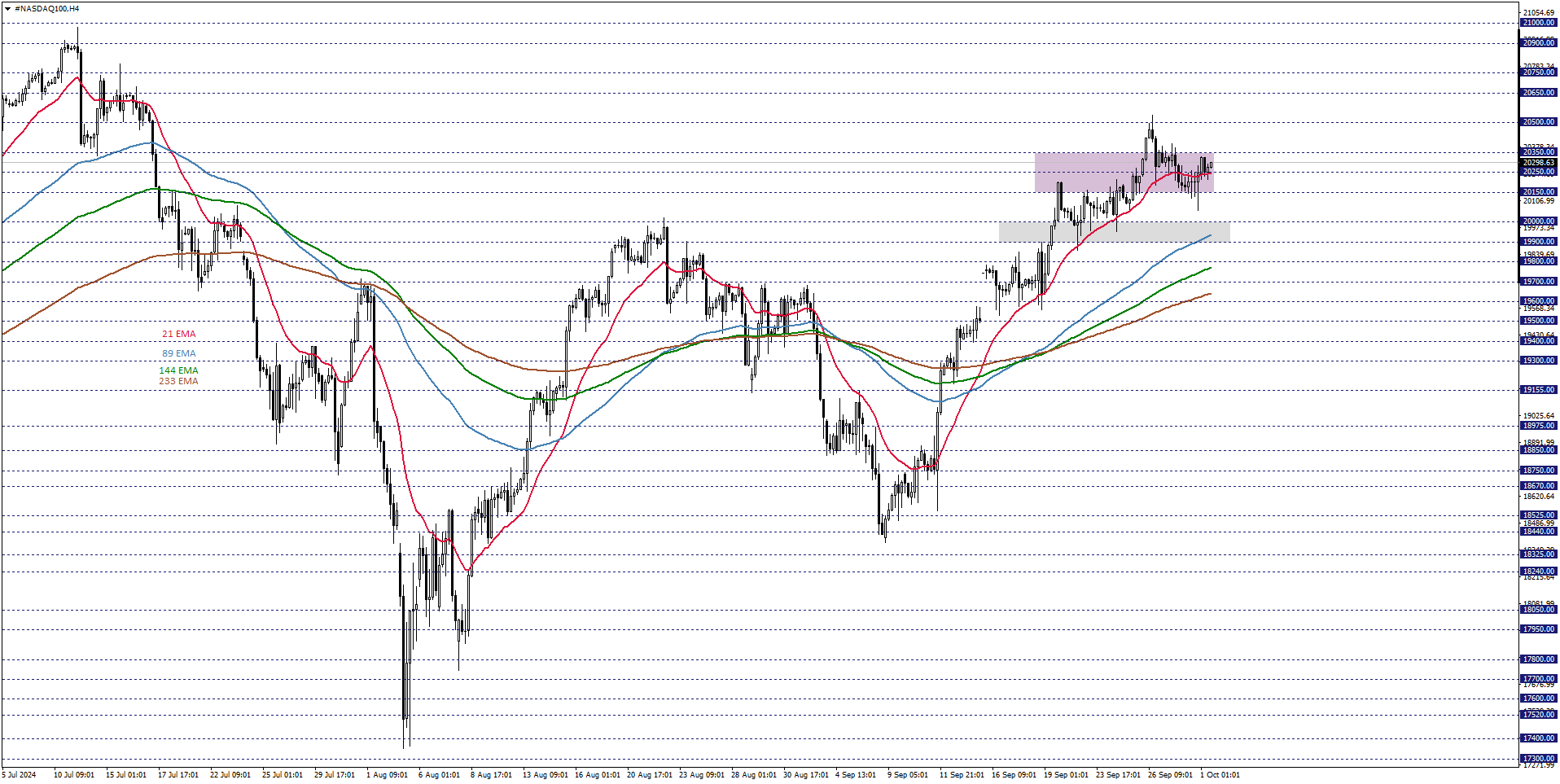The image size is (1560, 784).
Task: Select the 21 EMA label
Action: coord(178,335)
